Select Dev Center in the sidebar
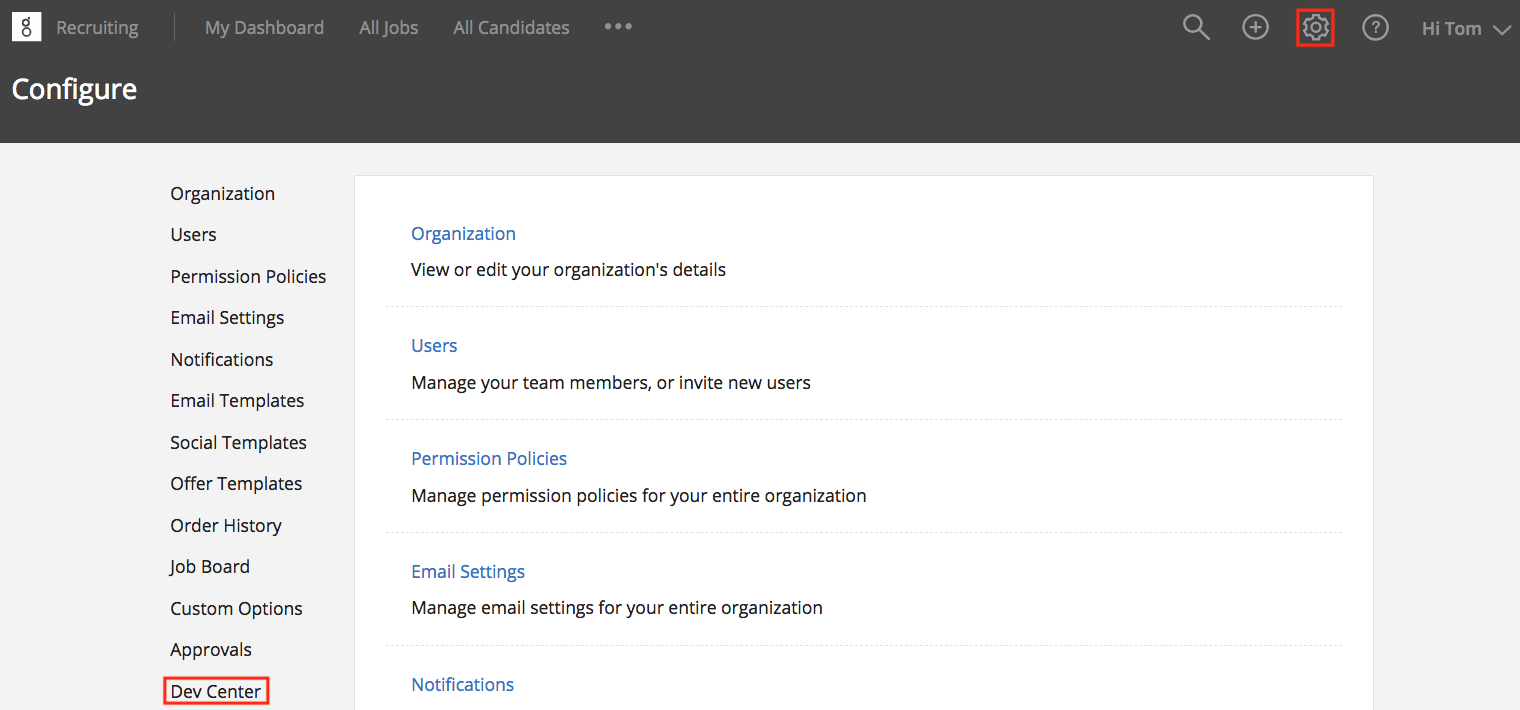Screen dimensions: 1520x710 tap(216, 691)
